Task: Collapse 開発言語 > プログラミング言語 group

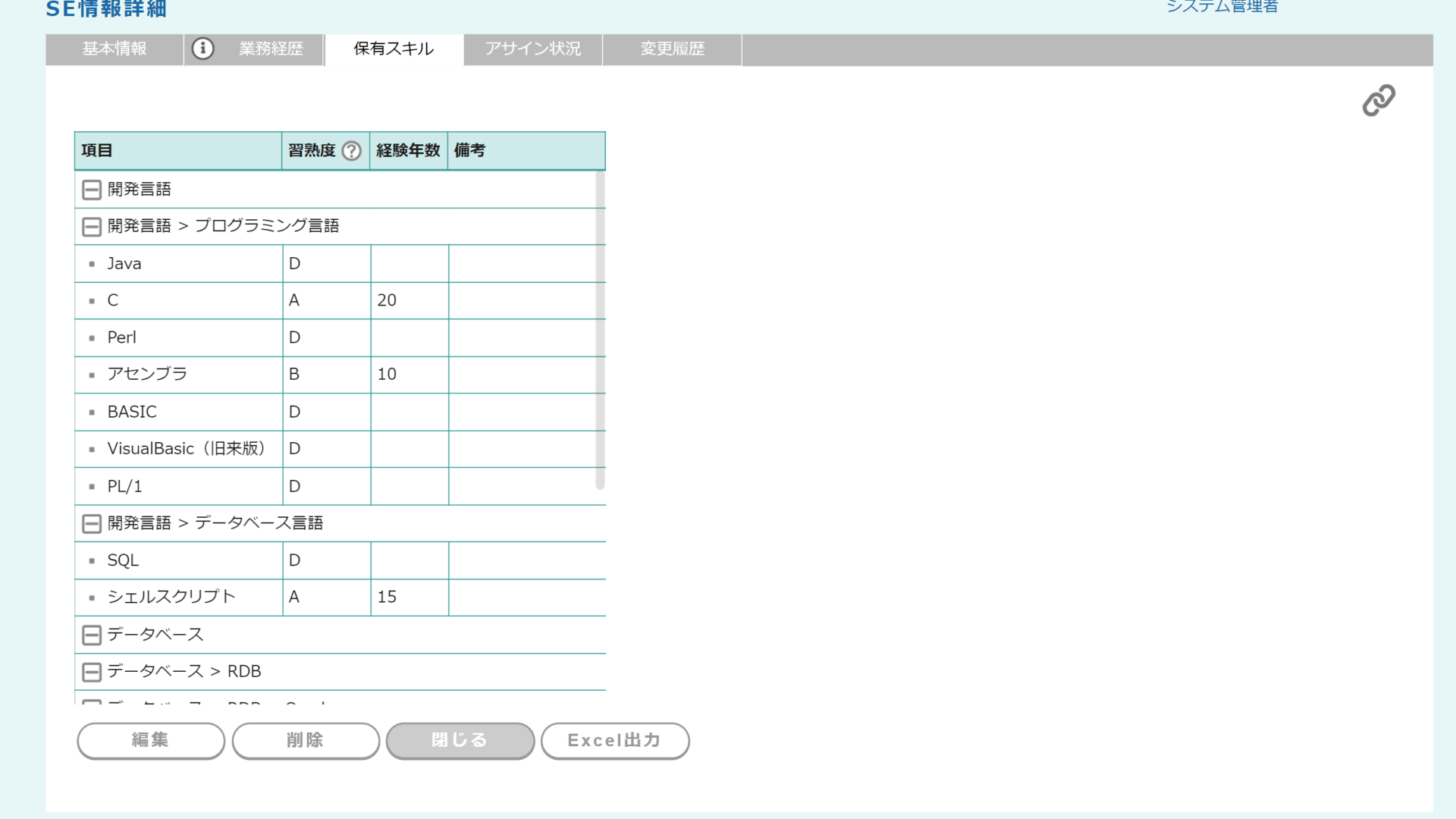Action: tap(92, 226)
